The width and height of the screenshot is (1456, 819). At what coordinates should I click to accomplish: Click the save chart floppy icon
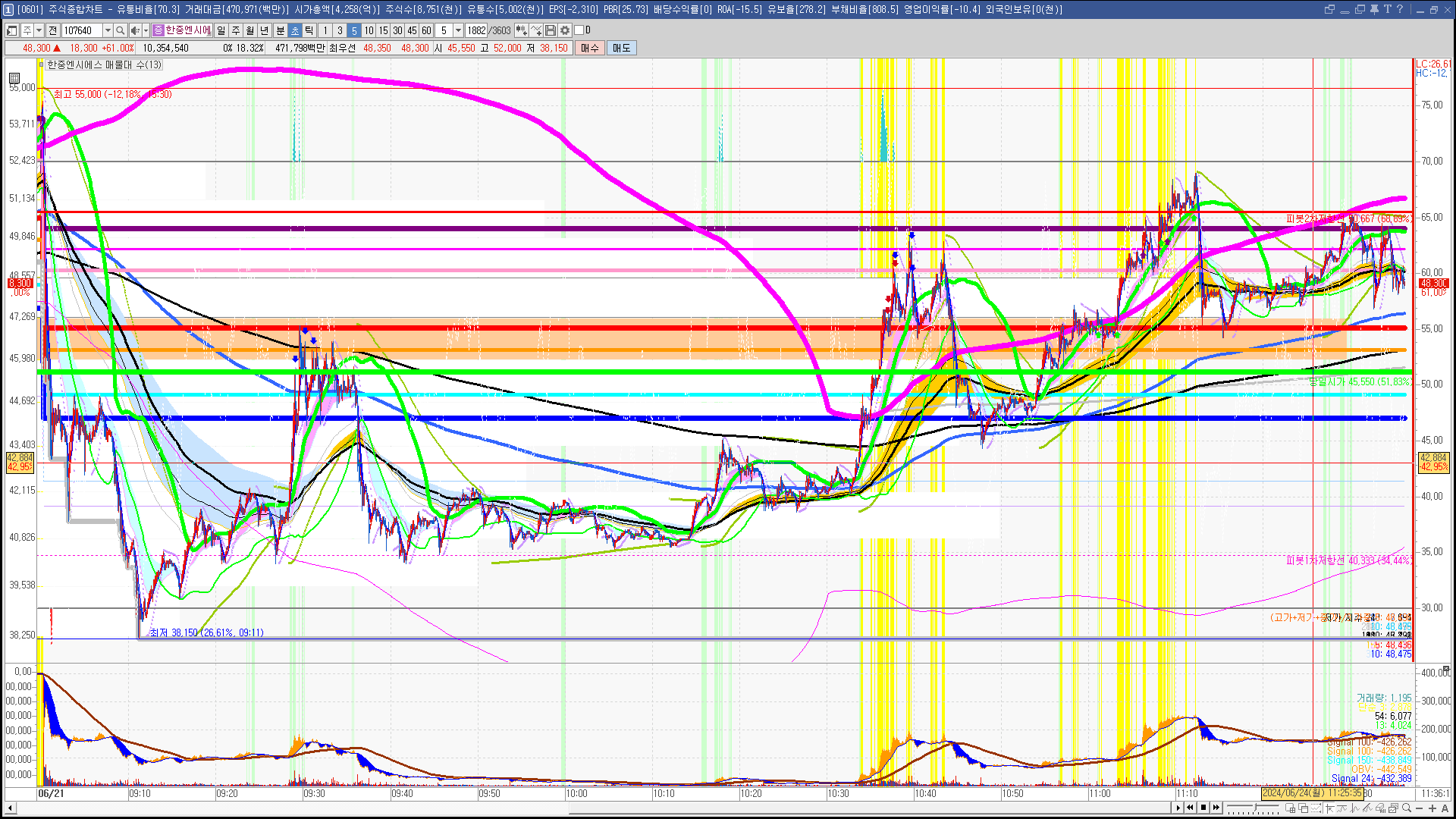click(x=551, y=30)
